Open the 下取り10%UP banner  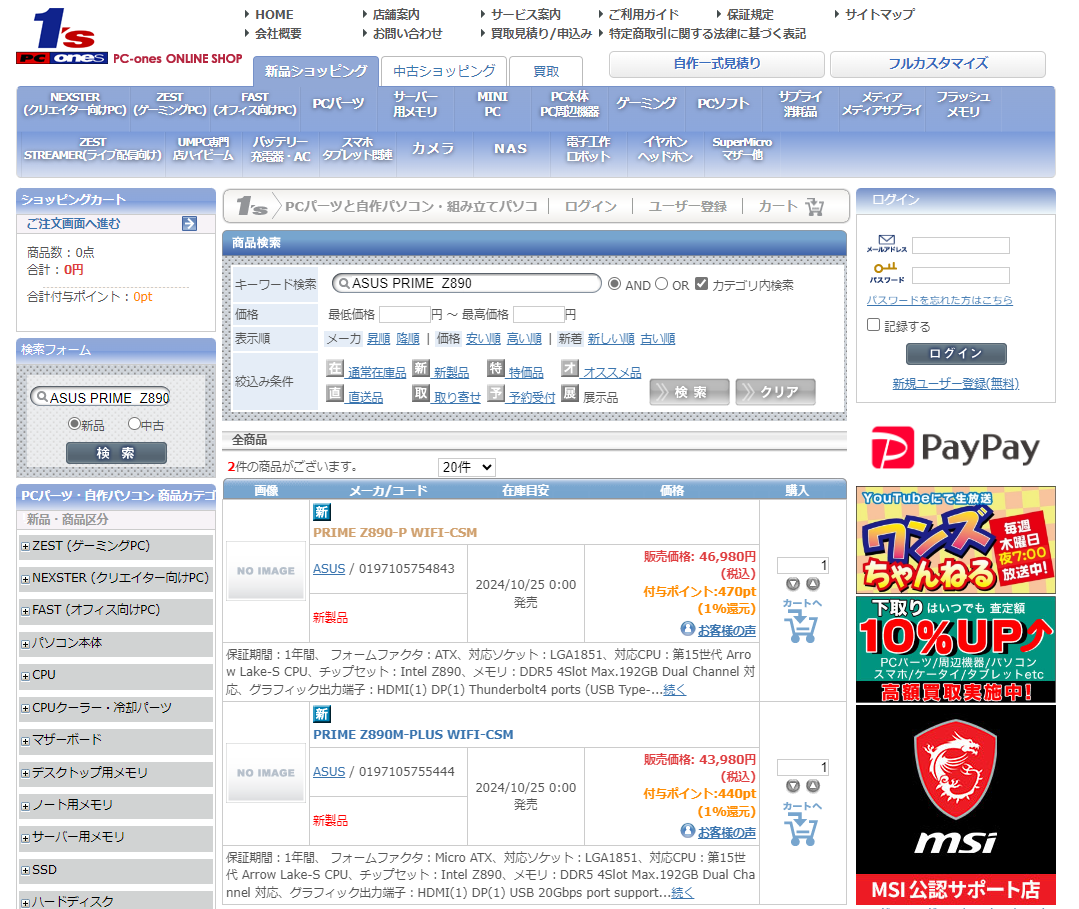coord(955,649)
